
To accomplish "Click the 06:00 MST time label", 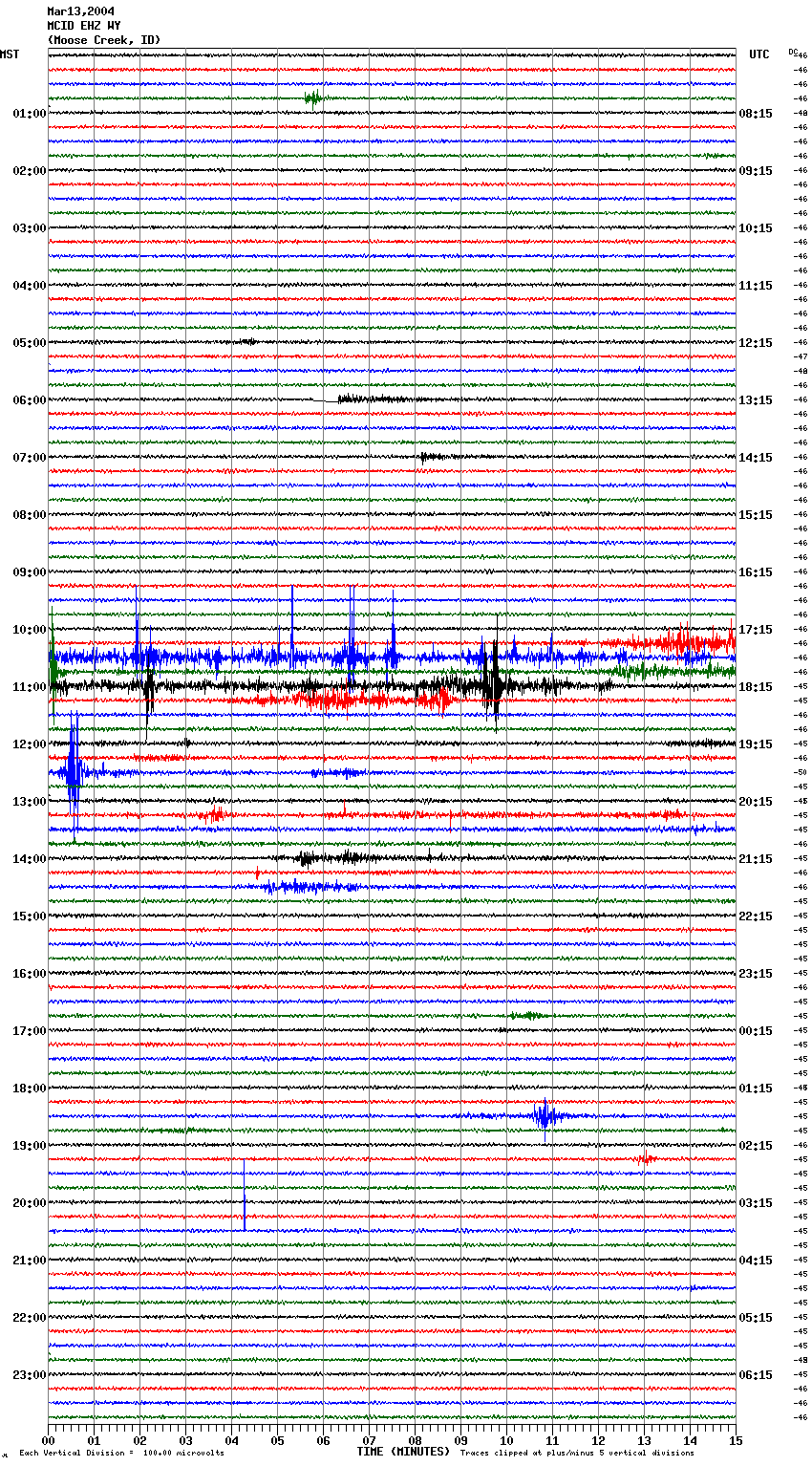I will point(30,400).
